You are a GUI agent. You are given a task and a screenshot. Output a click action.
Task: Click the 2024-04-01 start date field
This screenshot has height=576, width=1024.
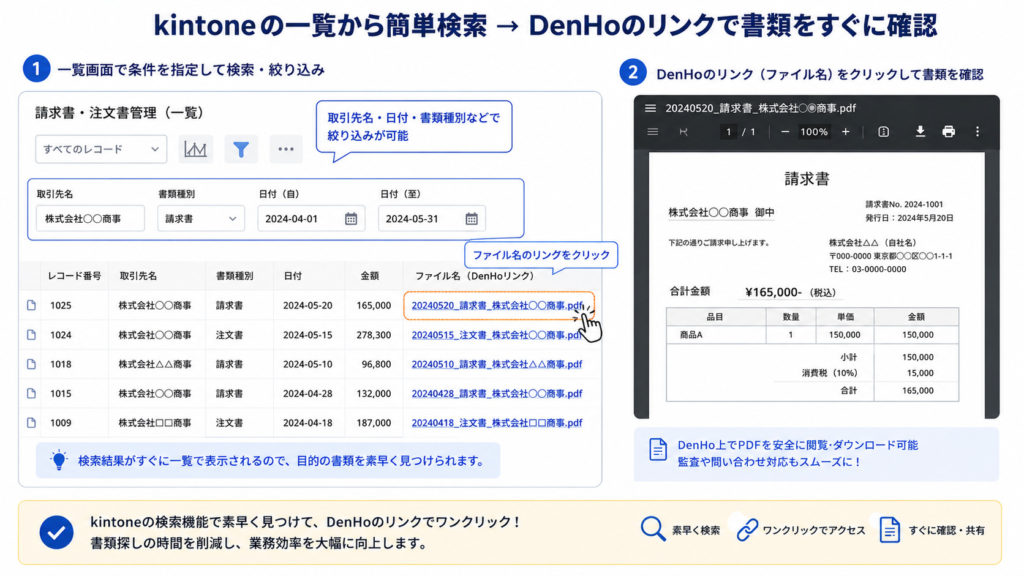point(311,219)
